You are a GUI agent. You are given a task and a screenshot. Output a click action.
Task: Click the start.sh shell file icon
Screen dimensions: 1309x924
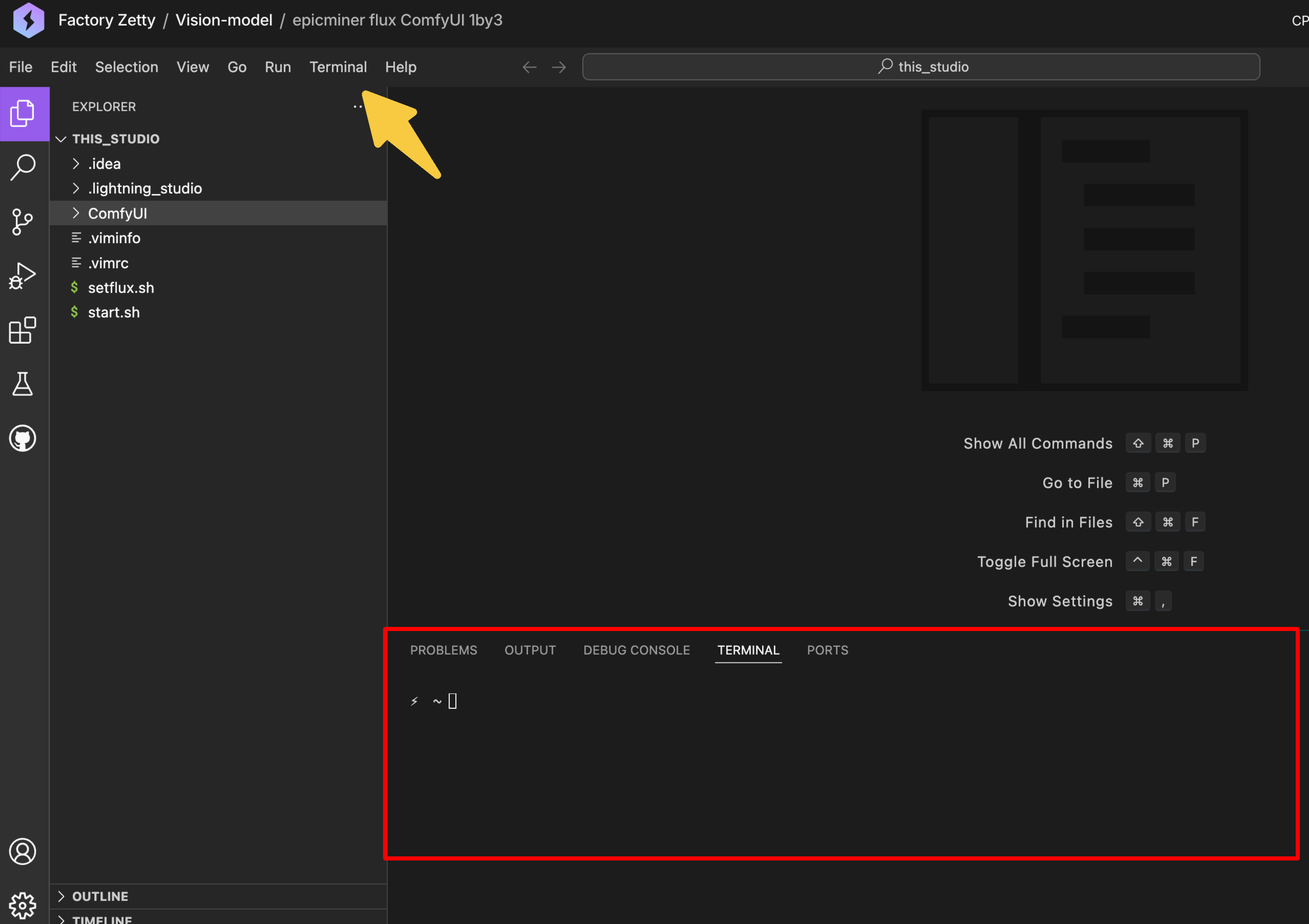pos(75,312)
